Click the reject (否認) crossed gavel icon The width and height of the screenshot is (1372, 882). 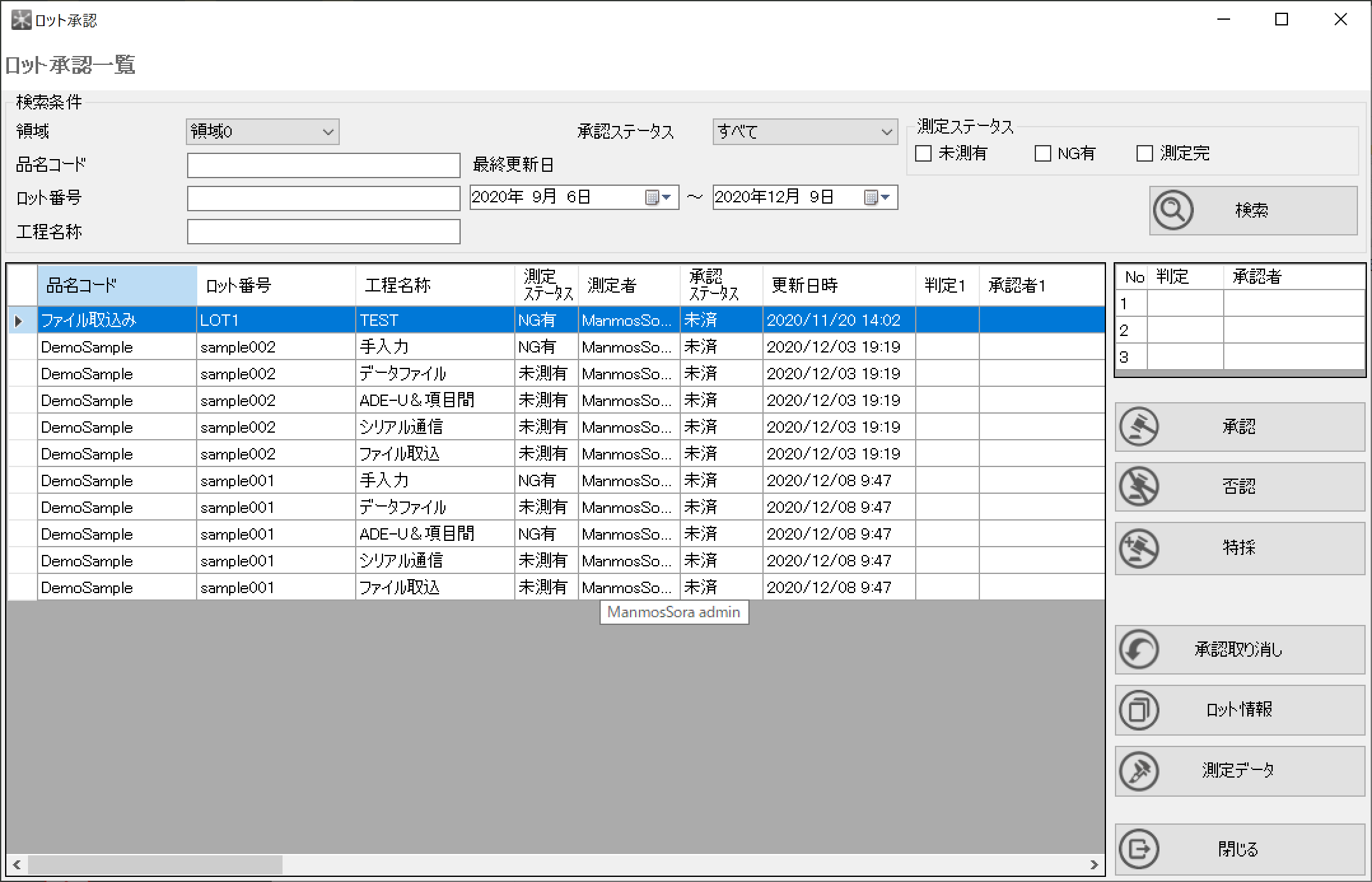click(1139, 487)
